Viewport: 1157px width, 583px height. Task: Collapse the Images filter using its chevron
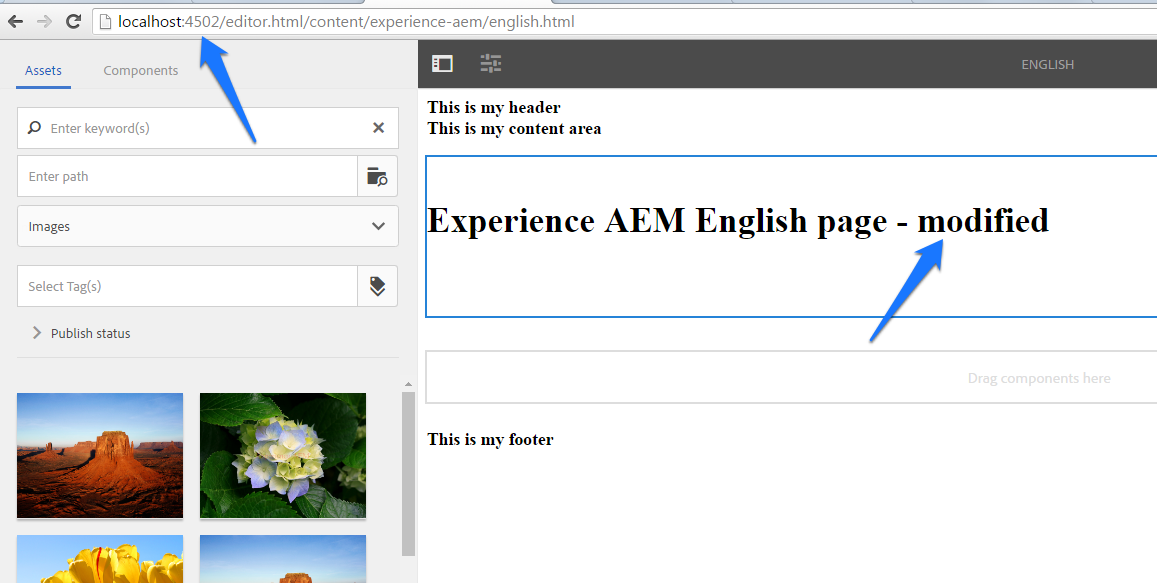378,226
